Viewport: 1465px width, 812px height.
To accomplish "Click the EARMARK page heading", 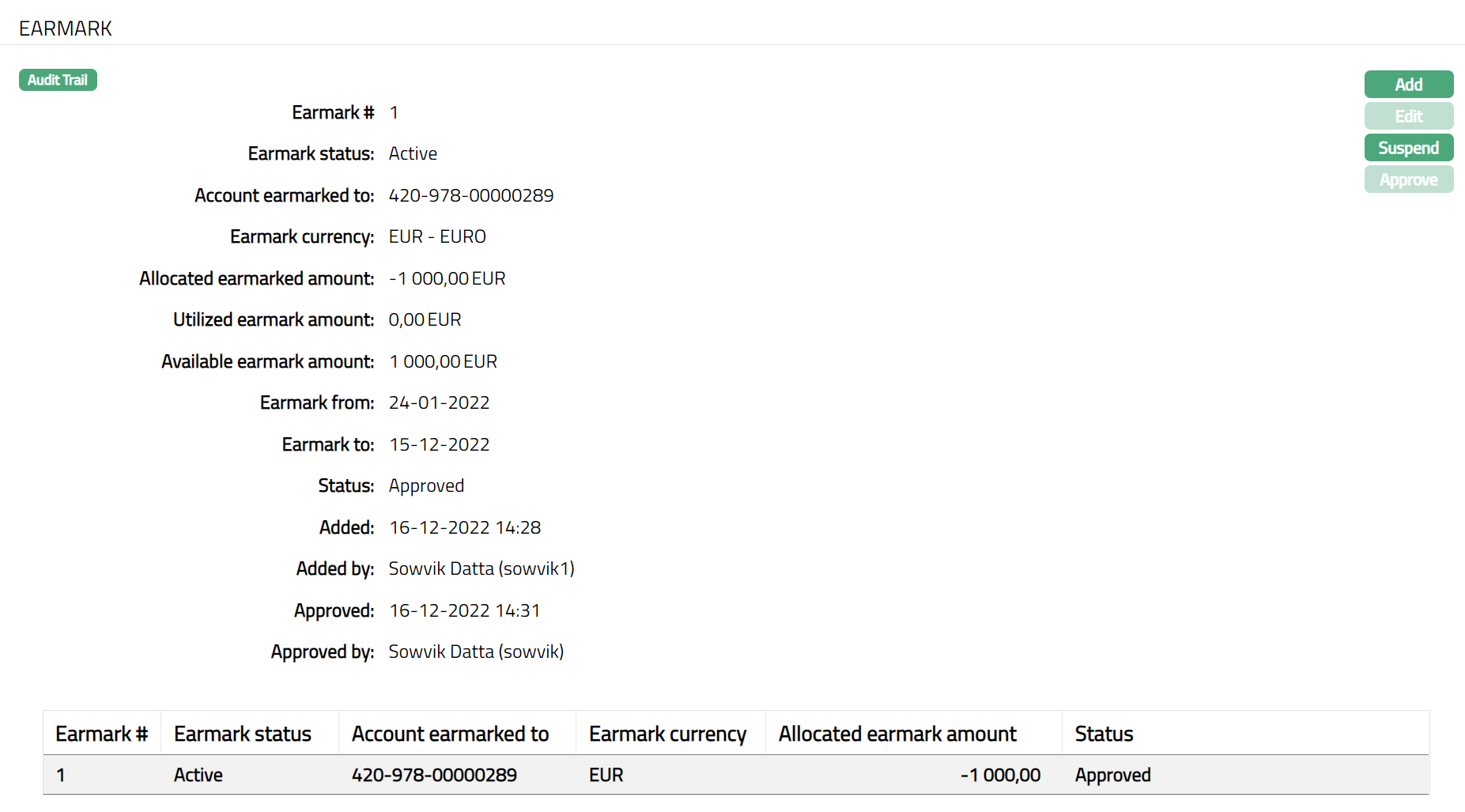I will (66, 28).
